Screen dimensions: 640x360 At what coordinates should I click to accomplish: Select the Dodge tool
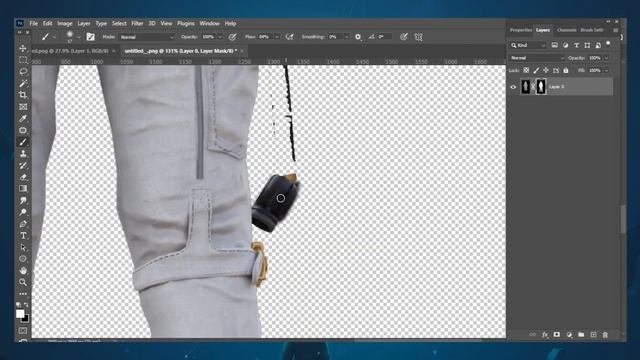click(23, 212)
